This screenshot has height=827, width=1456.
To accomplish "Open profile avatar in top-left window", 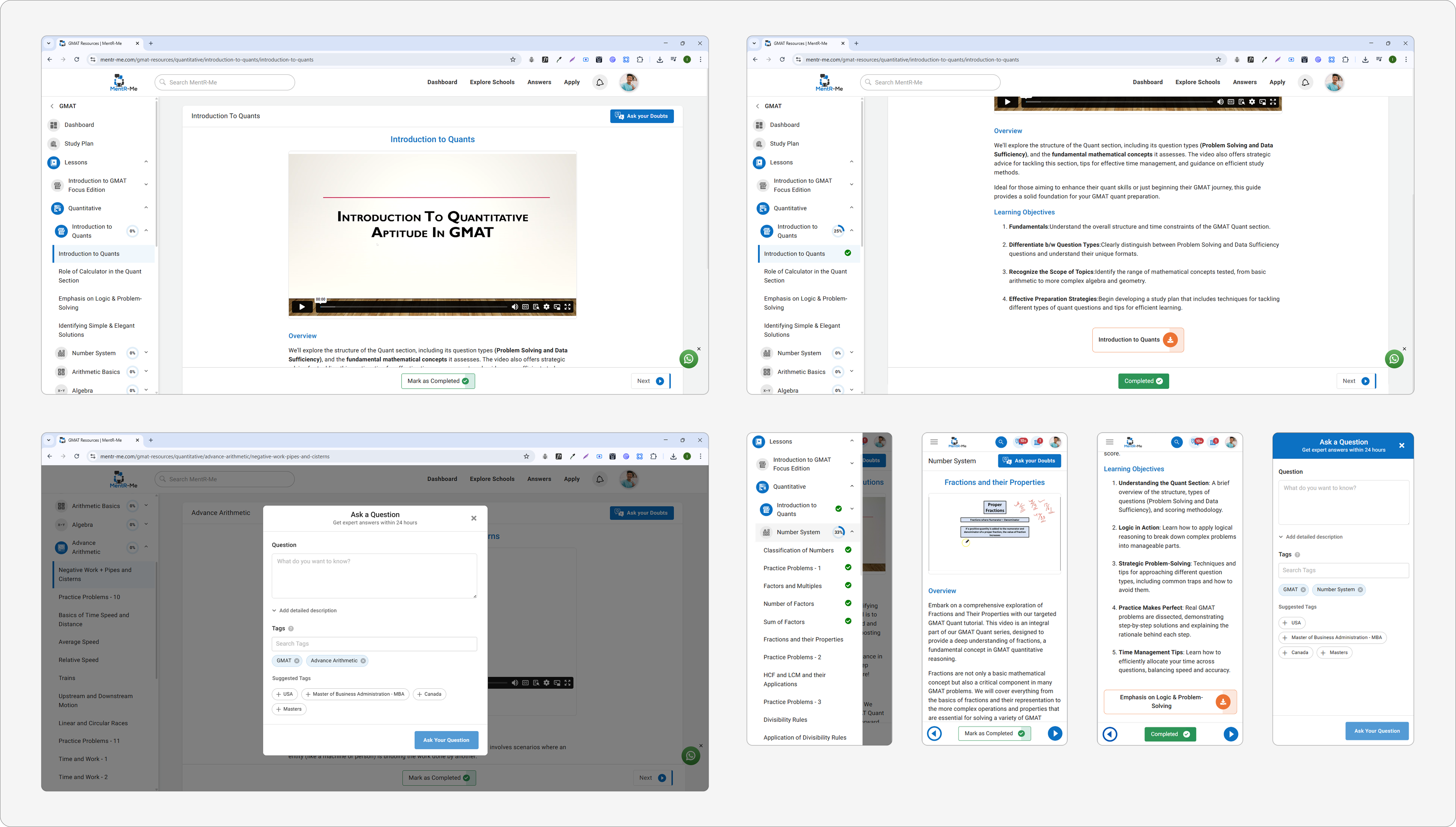I will 629,82.
